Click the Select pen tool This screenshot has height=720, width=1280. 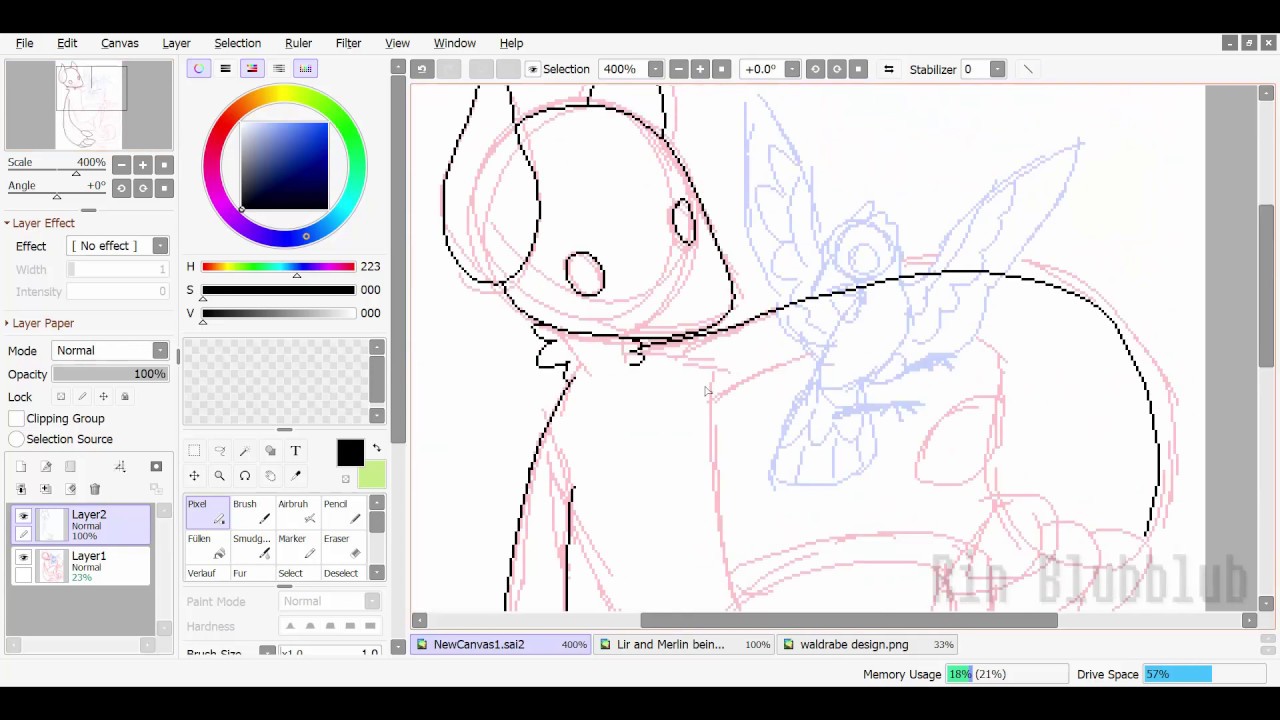[297, 573]
